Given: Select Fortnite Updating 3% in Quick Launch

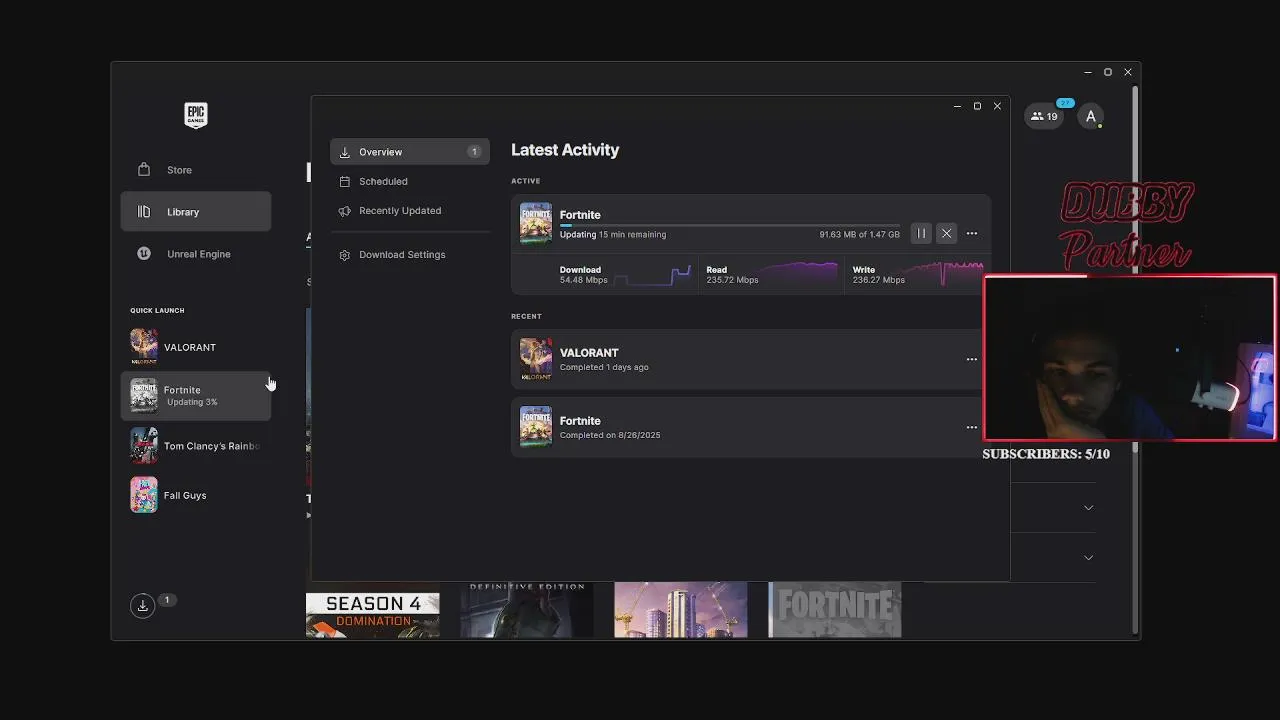Looking at the screenshot, I should [196, 396].
